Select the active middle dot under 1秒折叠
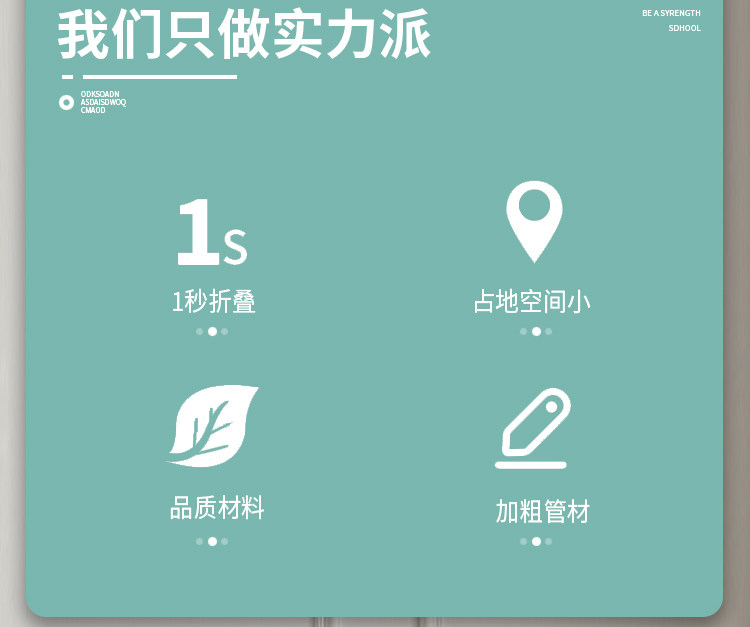This screenshot has height=627, width=750. click(x=212, y=331)
